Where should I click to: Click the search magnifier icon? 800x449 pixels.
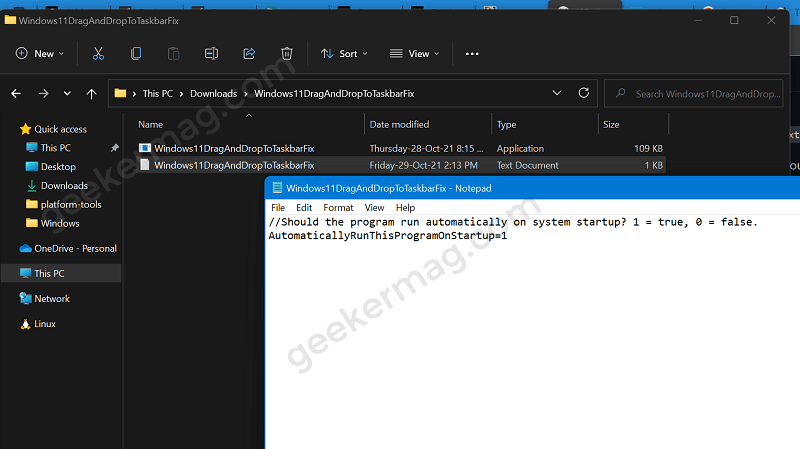coord(620,93)
